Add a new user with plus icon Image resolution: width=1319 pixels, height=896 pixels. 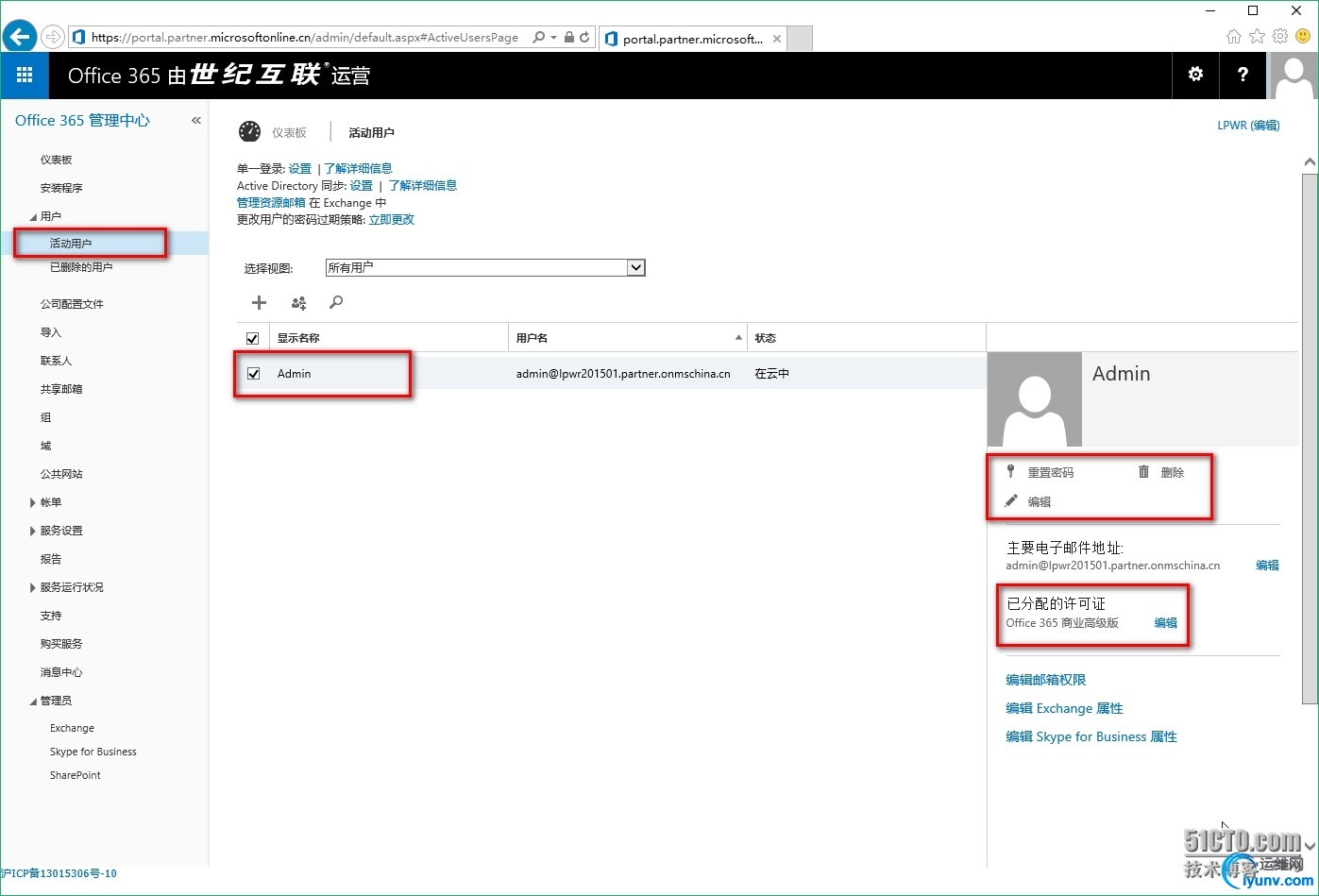point(259,302)
